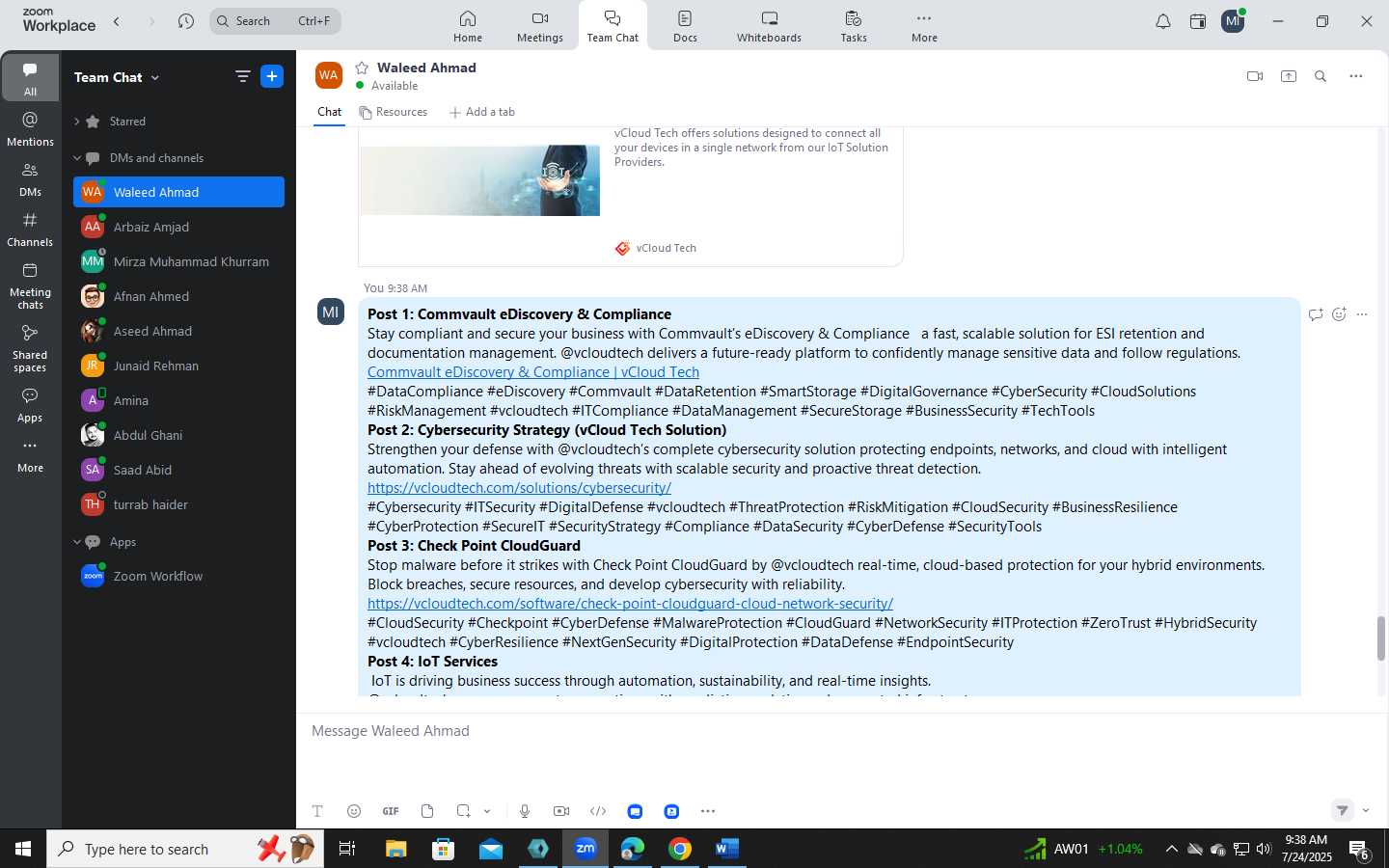
Task: Click the chat list filter icon
Action: tap(242, 76)
